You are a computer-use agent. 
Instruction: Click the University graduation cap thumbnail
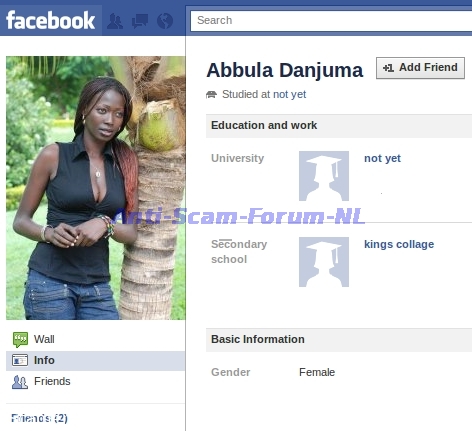(x=324, y=176)
